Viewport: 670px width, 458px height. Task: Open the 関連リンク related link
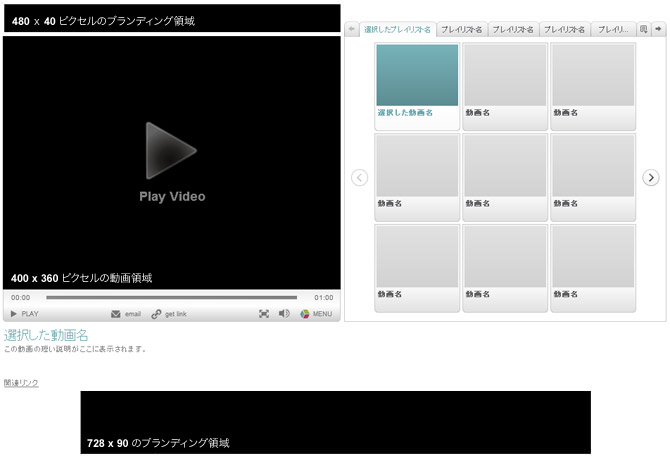coord(21,383)
